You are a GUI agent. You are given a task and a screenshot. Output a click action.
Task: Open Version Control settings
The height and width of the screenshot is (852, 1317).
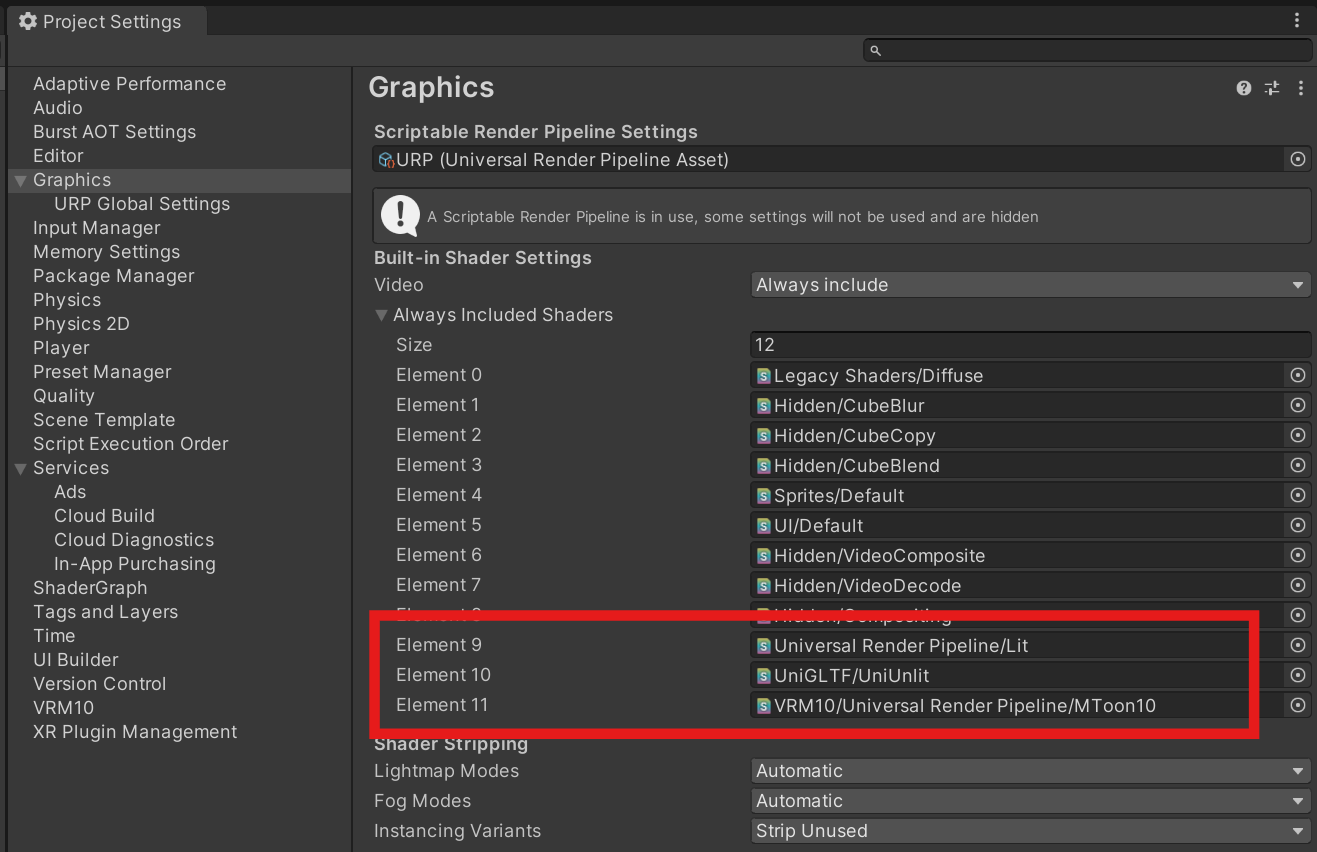[99, 684]
